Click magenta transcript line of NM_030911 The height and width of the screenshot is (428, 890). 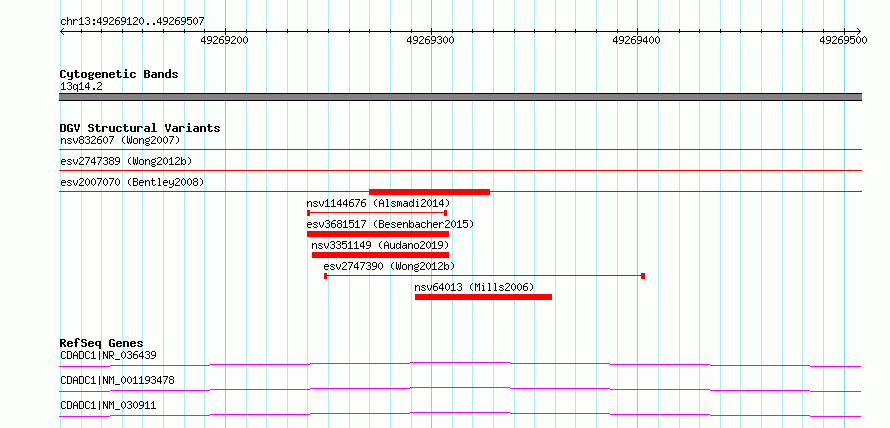click(460, 414)
